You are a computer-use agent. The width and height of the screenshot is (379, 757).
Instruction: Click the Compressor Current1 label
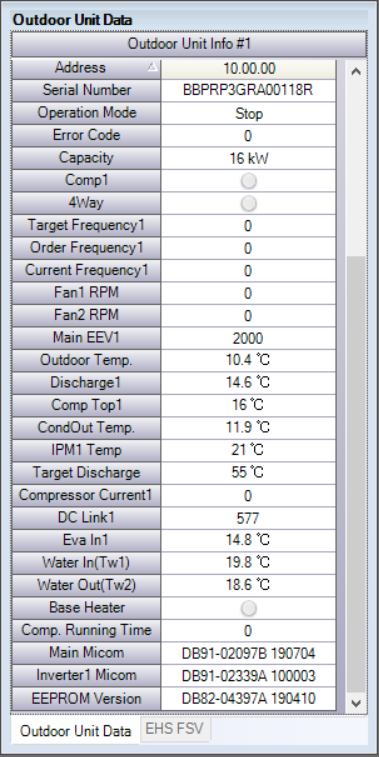pyautogui.click(x=86, y=495)
